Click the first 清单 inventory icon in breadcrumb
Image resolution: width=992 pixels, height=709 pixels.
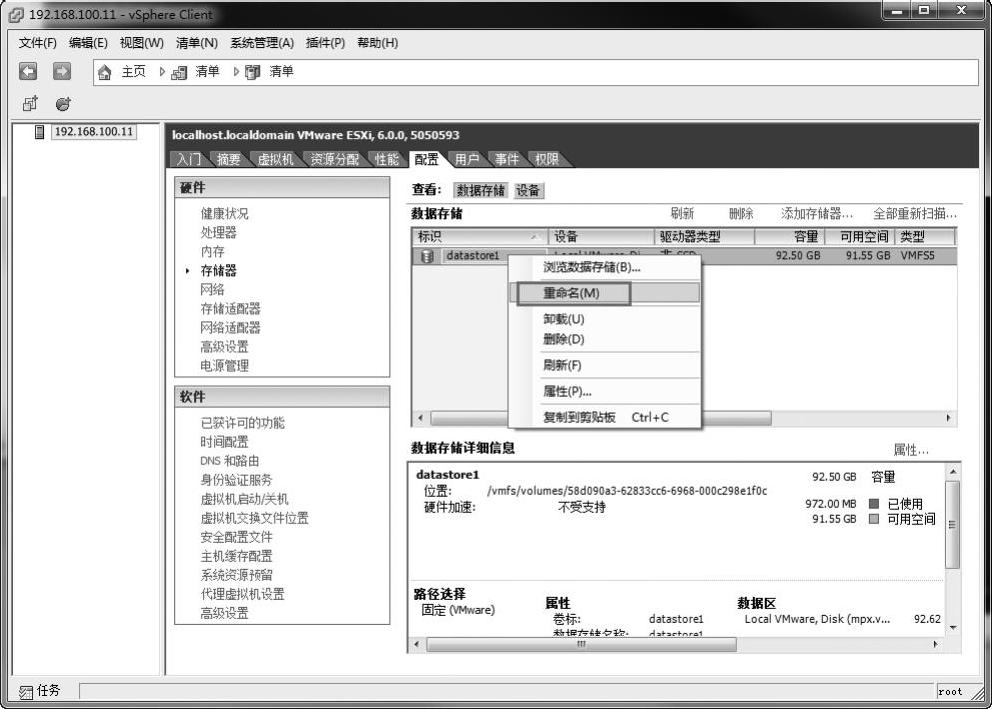point(179,72)
